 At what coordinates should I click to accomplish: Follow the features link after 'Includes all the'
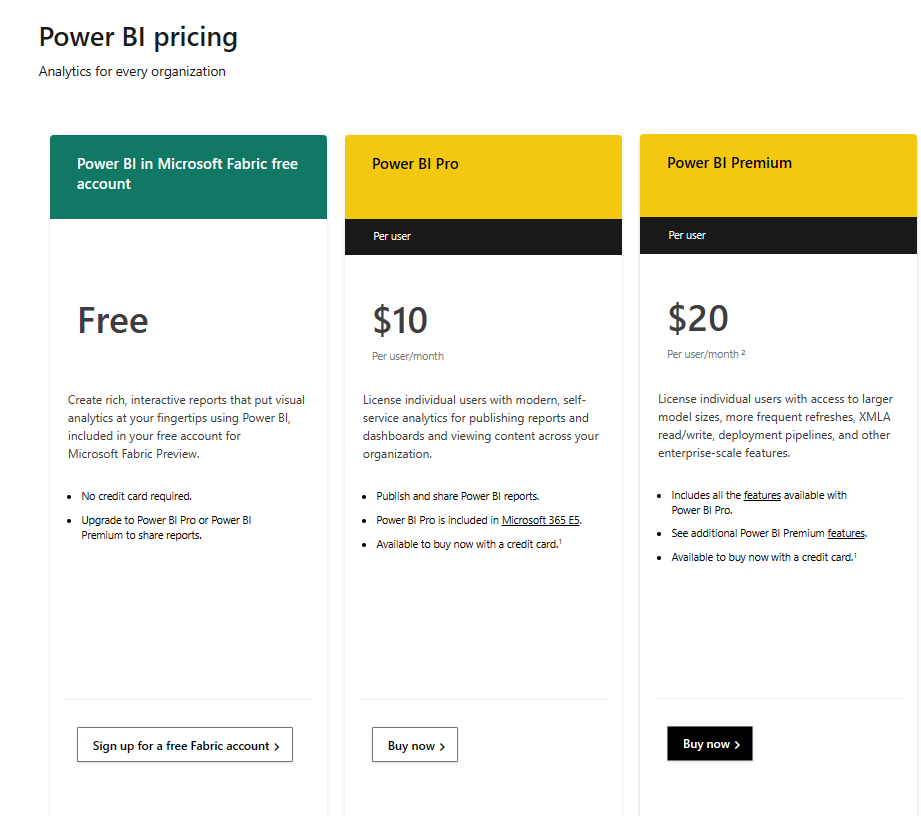pyautogui.click(x=762, y=495)
